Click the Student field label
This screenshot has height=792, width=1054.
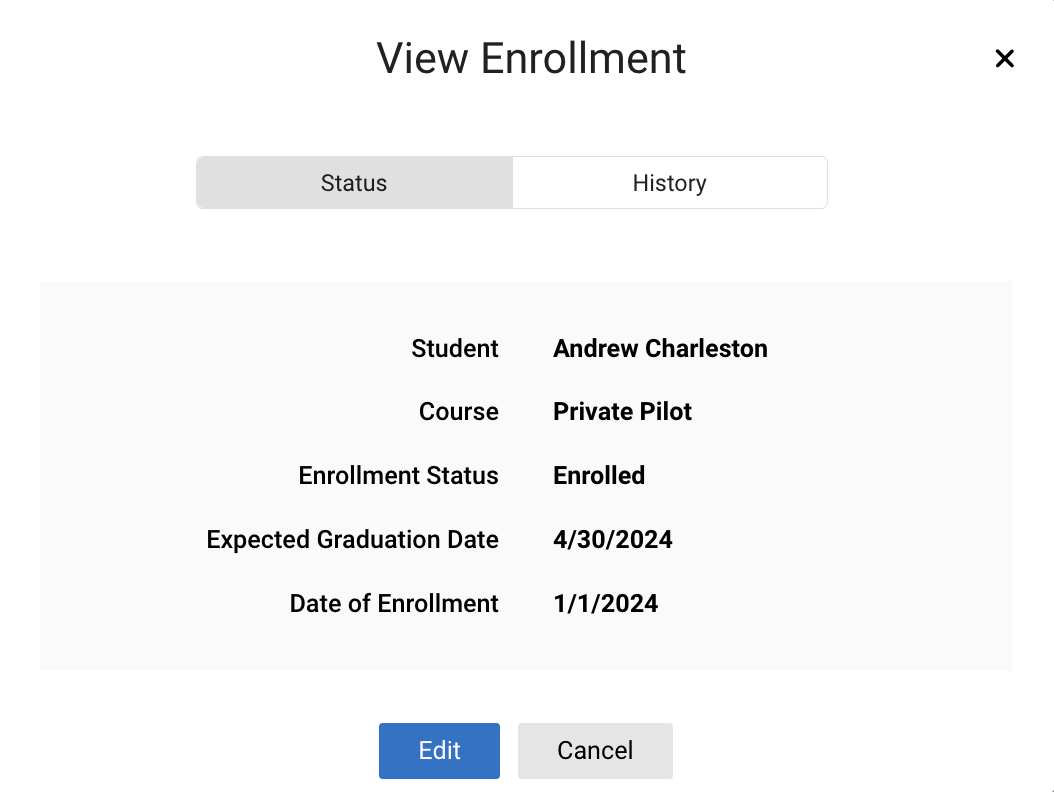point(455,349)
